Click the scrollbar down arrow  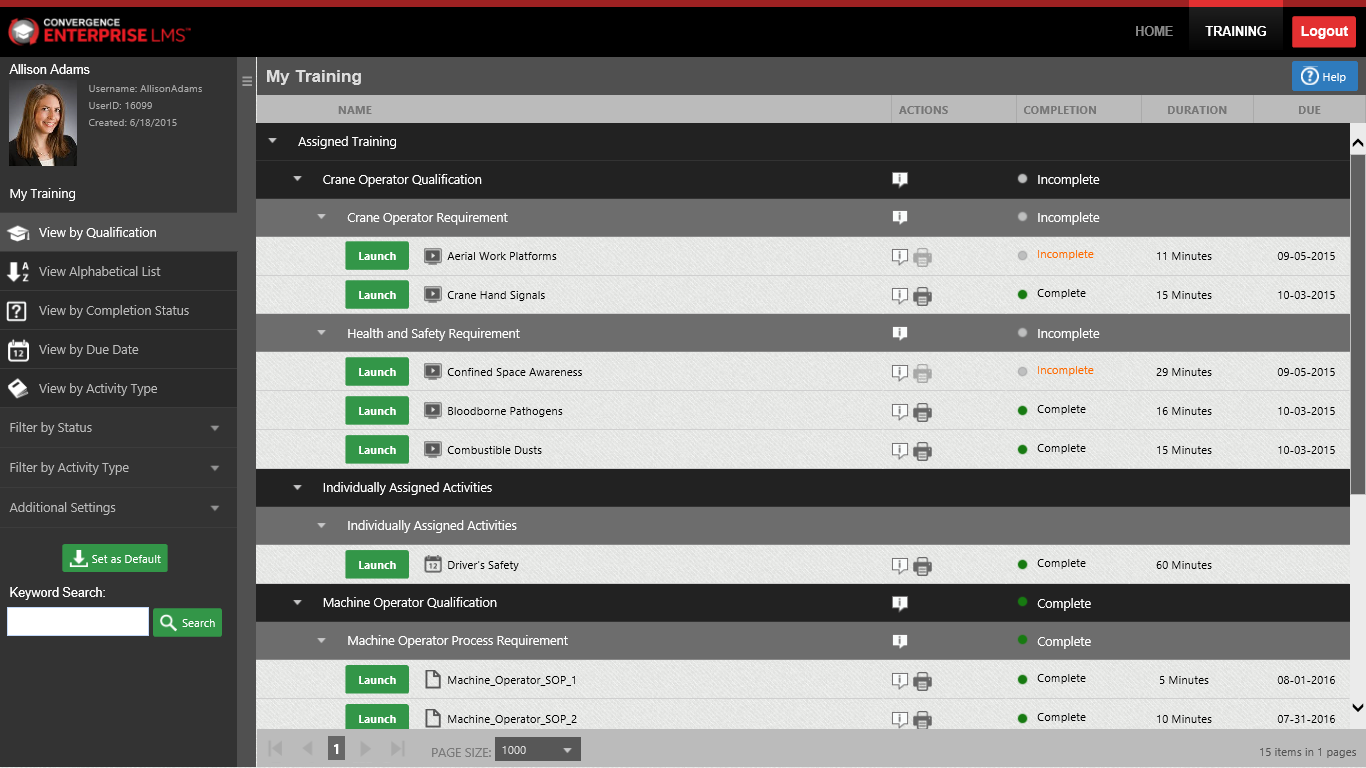click(1357, 708)
